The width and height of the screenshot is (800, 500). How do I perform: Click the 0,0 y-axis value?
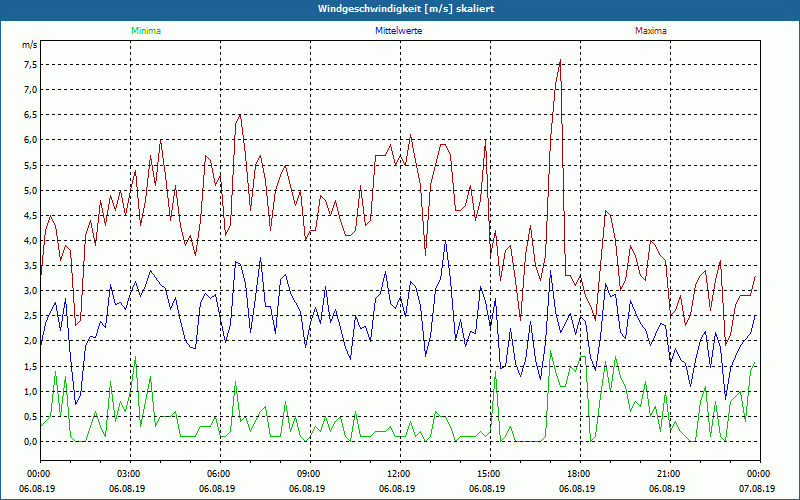point(30,442)
